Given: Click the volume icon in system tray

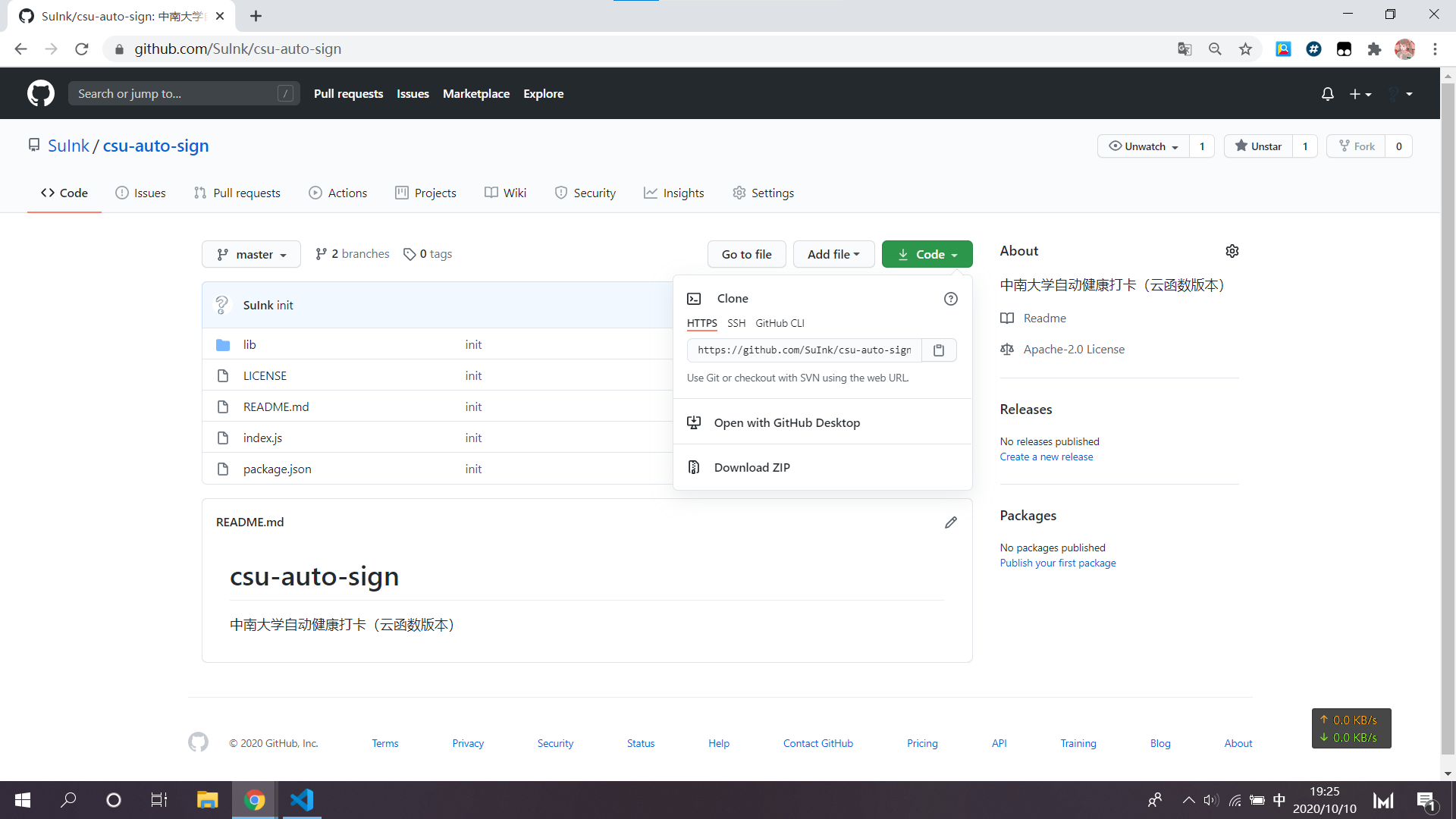Looking at the screenshot, I should [x=1210, y=800].
